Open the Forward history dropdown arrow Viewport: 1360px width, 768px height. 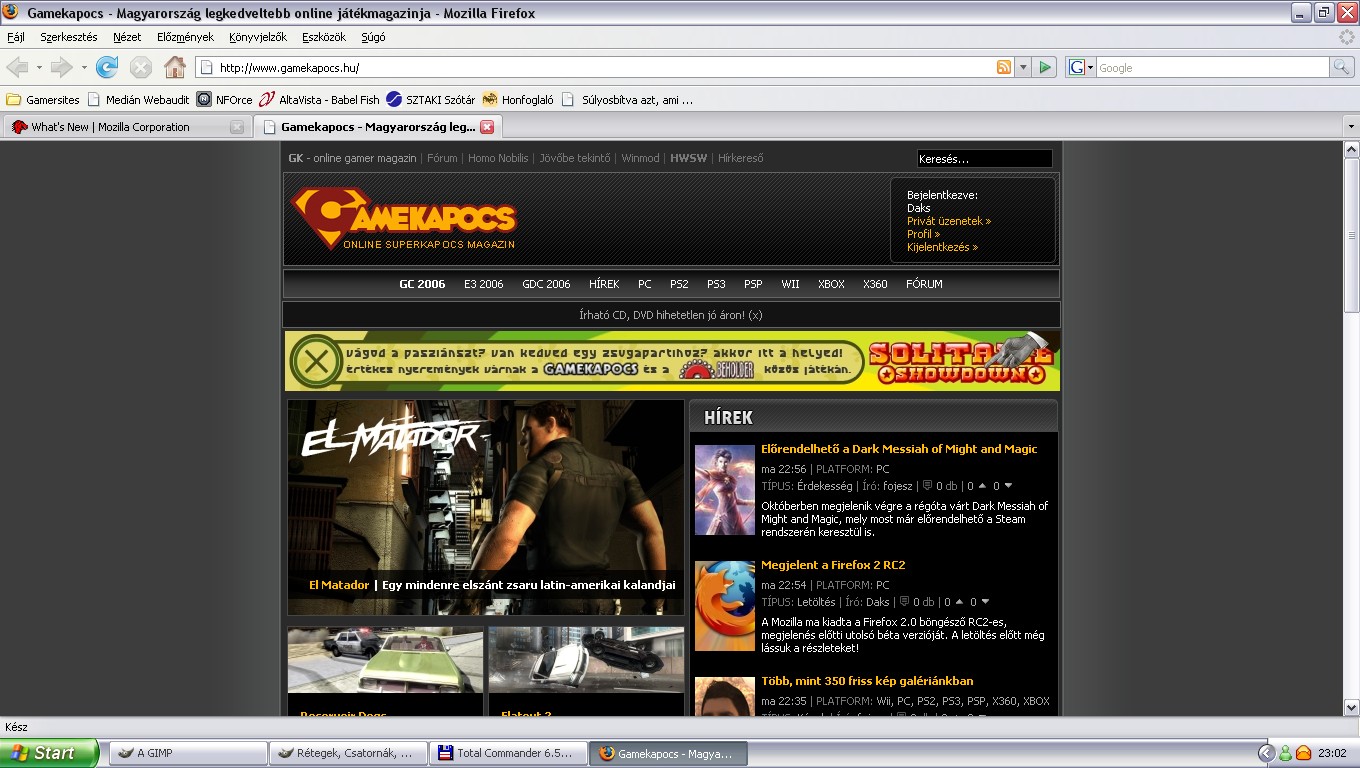(x=84, y=67)
